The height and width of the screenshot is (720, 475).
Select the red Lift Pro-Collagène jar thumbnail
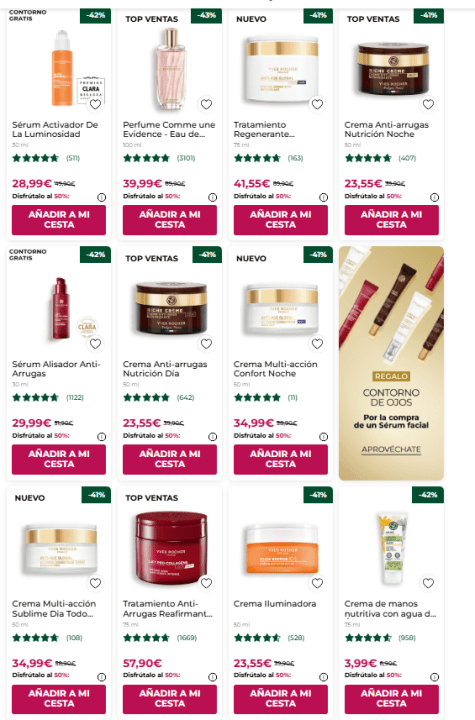pyautogui.click(x=170, y=549)
